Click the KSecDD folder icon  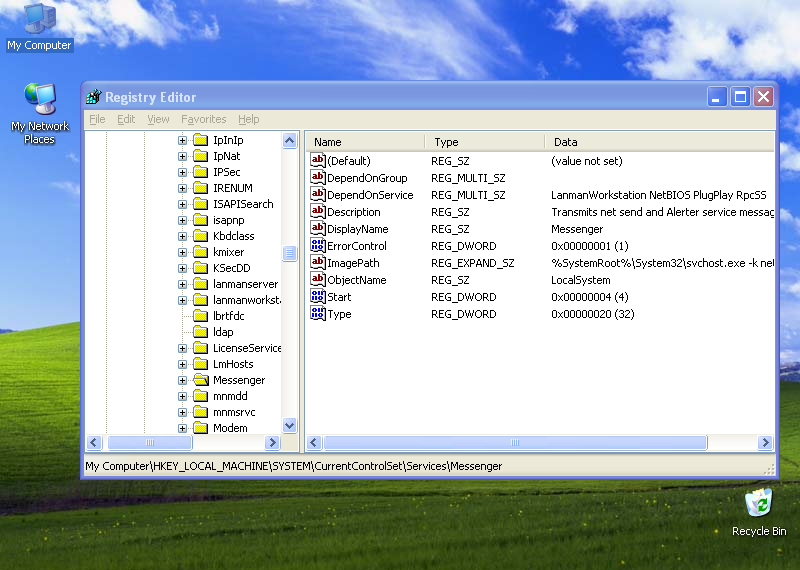[201, 268]
